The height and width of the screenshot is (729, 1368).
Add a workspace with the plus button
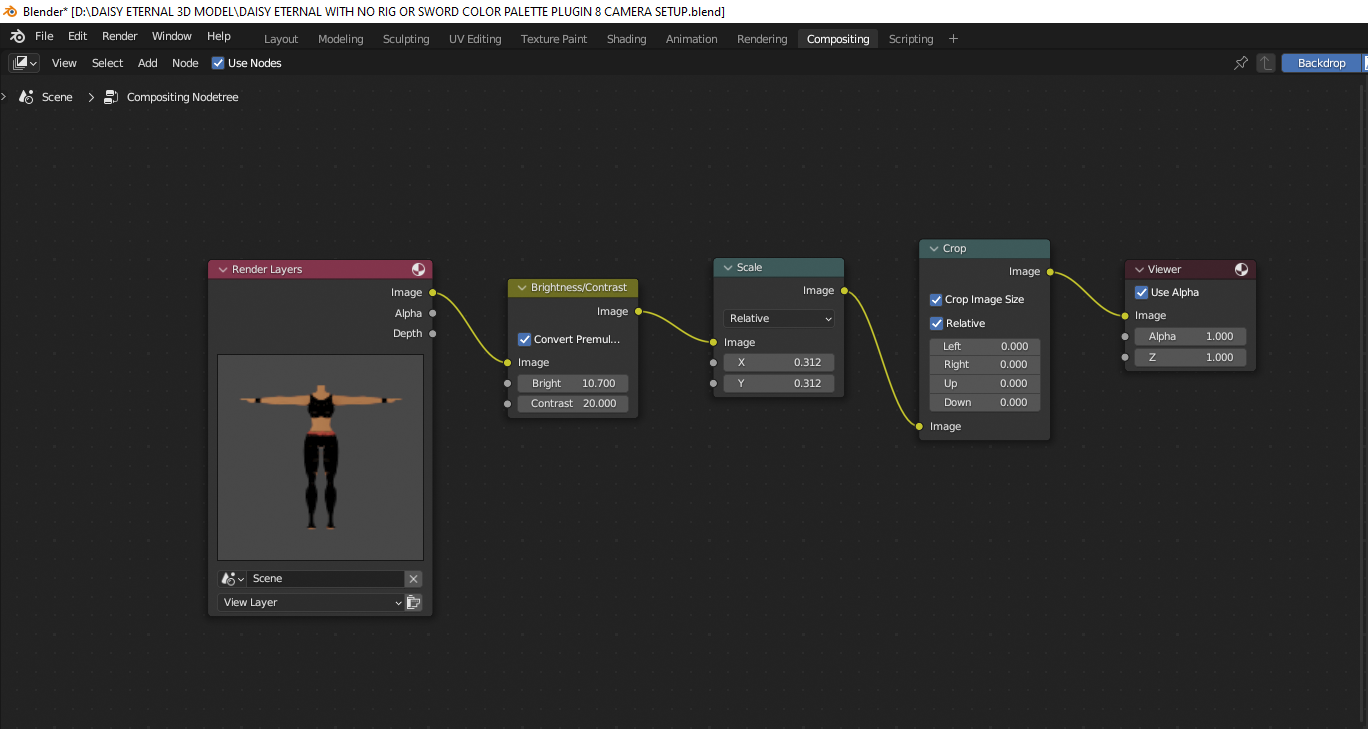click(x=953, y=39)
